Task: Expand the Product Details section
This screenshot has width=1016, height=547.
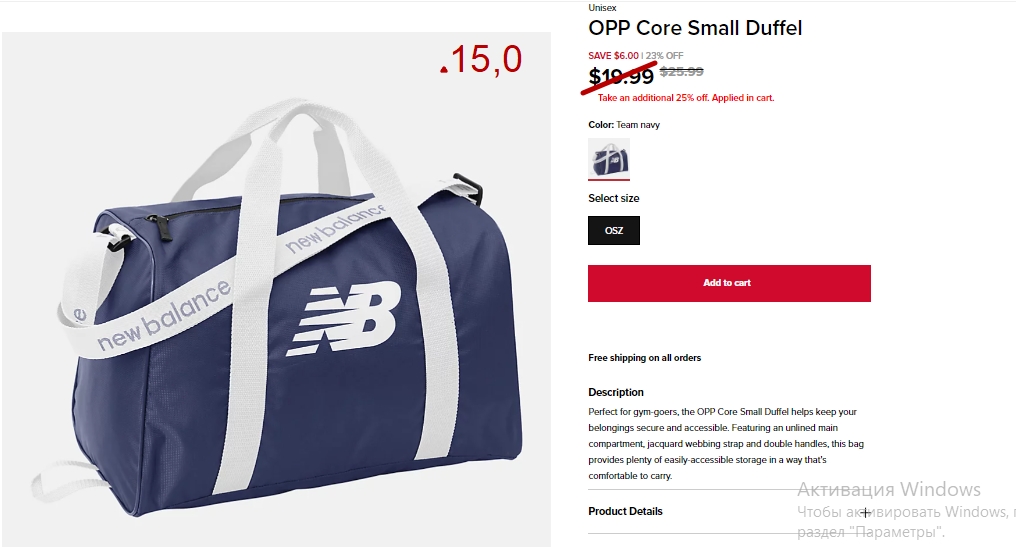Action: pos(730,511)
